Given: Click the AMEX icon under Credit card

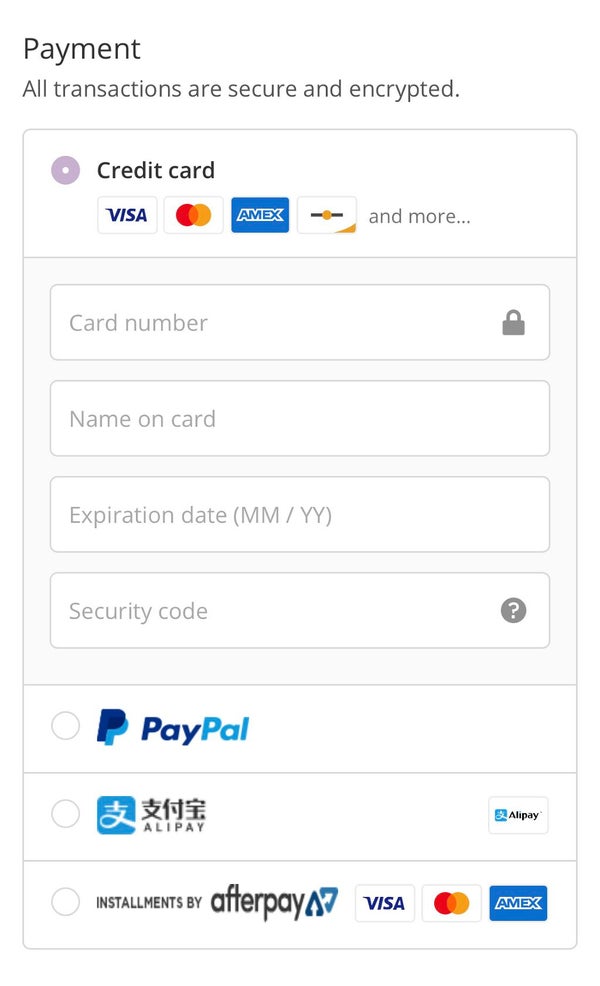Looking at the screenshot, I should (x=260, y=215).
